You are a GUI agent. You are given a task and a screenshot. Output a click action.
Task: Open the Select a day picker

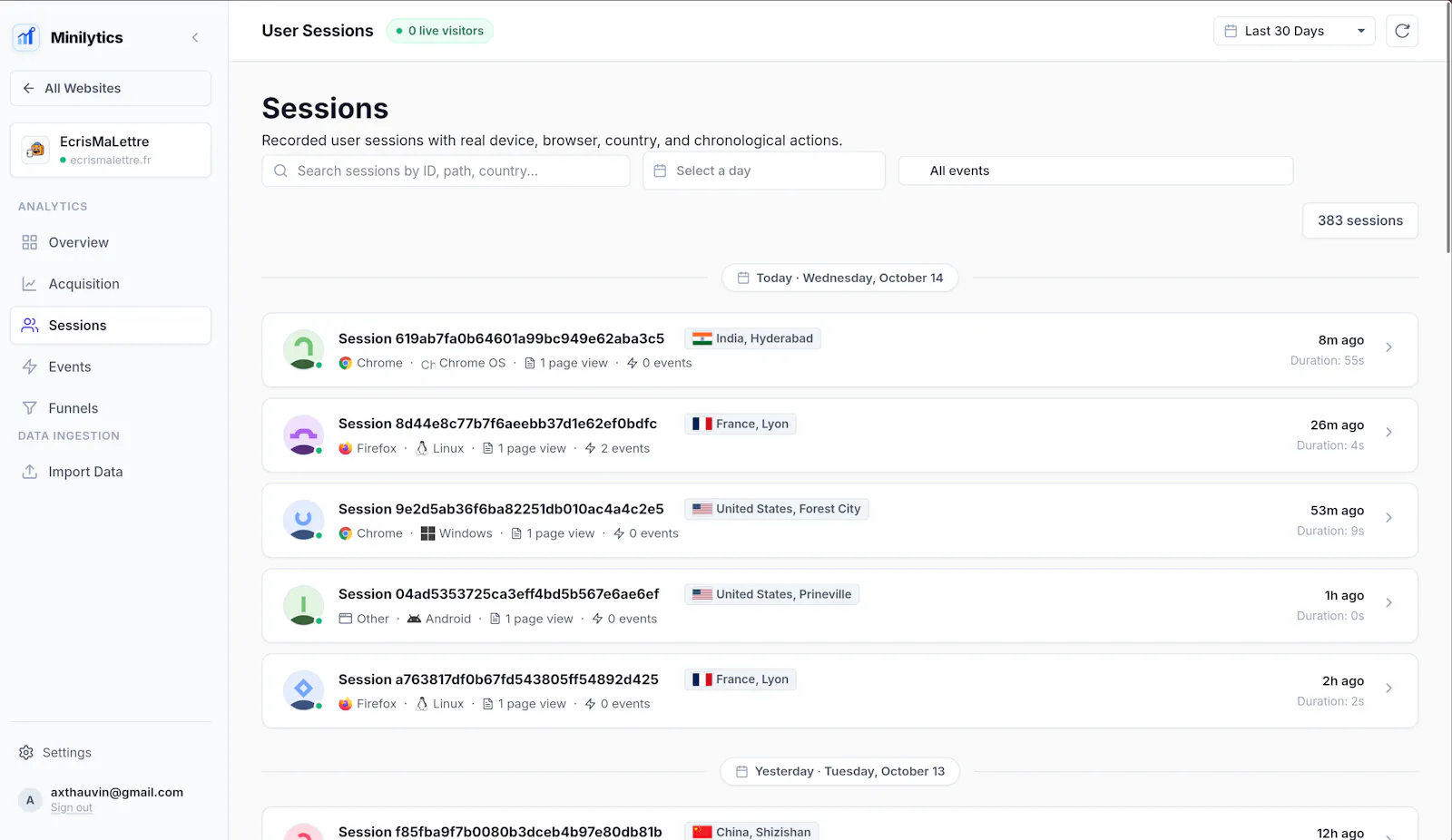[x=764, y=171]
